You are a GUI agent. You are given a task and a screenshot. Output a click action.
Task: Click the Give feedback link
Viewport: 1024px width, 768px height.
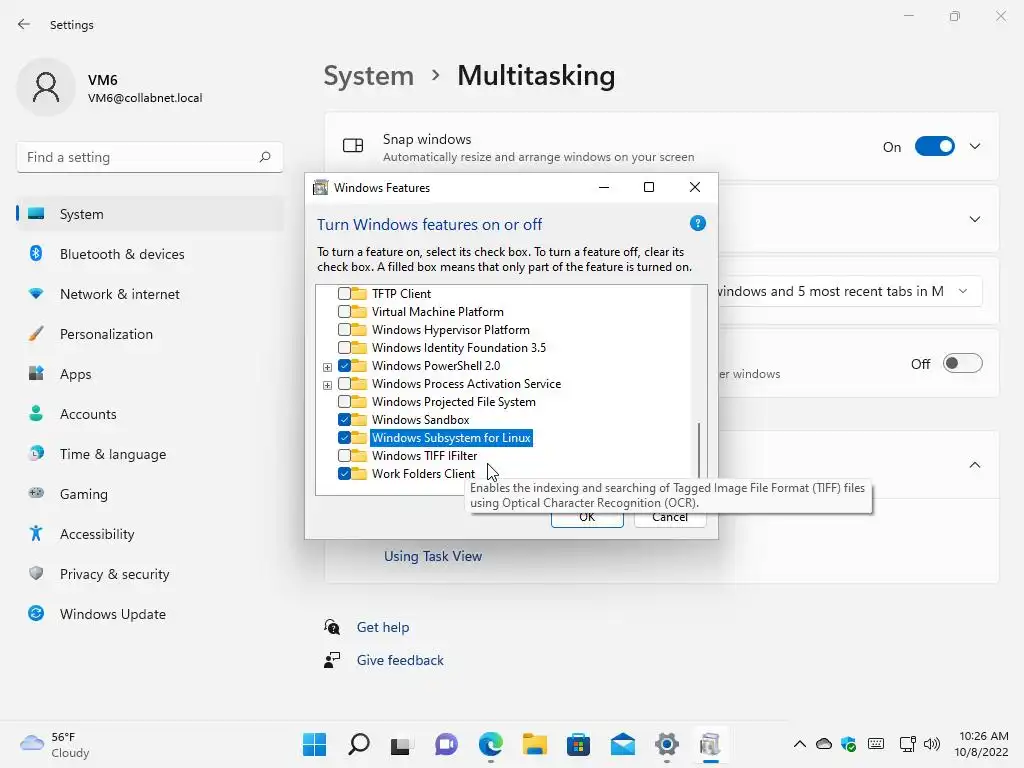(x=400, y=660)
